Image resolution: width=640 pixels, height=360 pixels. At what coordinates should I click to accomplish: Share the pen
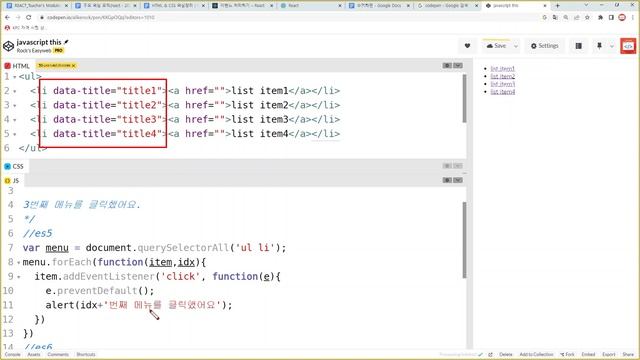(628, 355)
